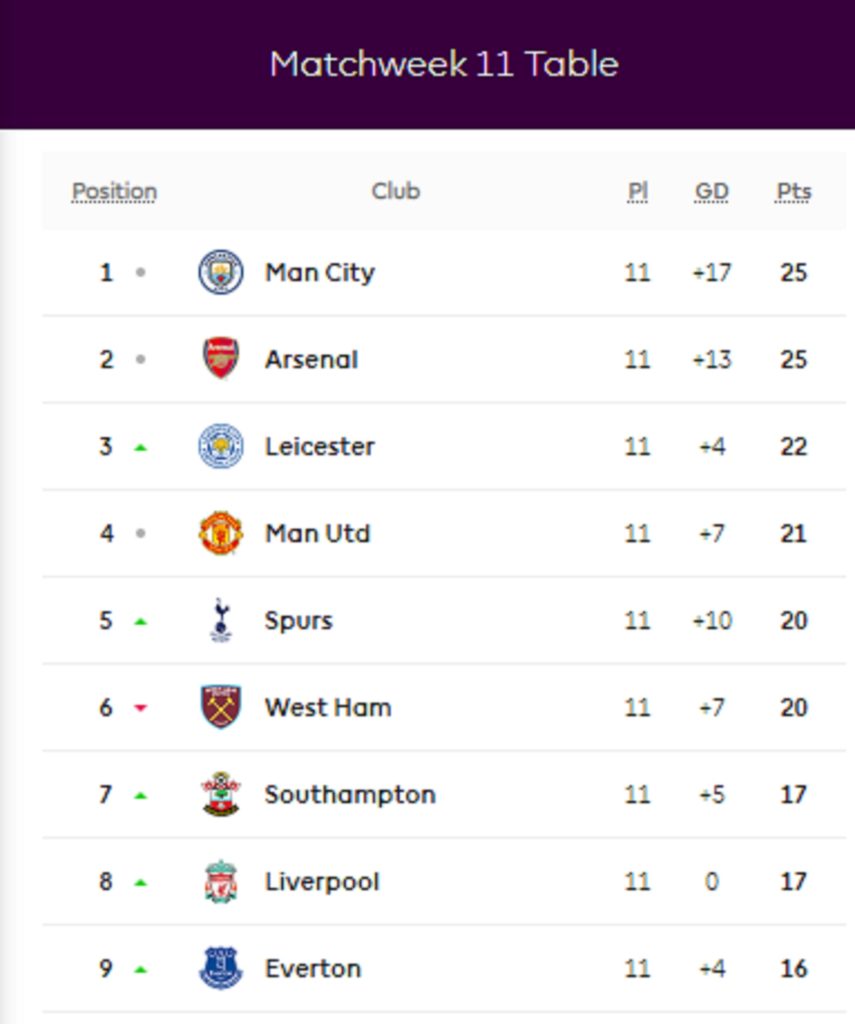Click the Everton club badge
855x1024 pixels.
[221, 968]
